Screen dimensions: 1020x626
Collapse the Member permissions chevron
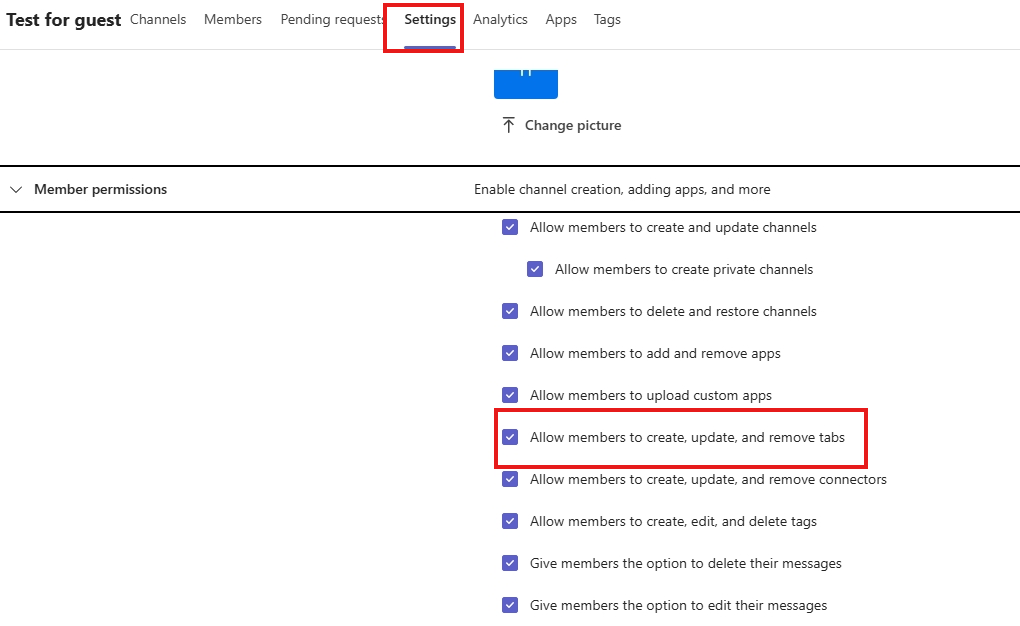click(16, 189)
